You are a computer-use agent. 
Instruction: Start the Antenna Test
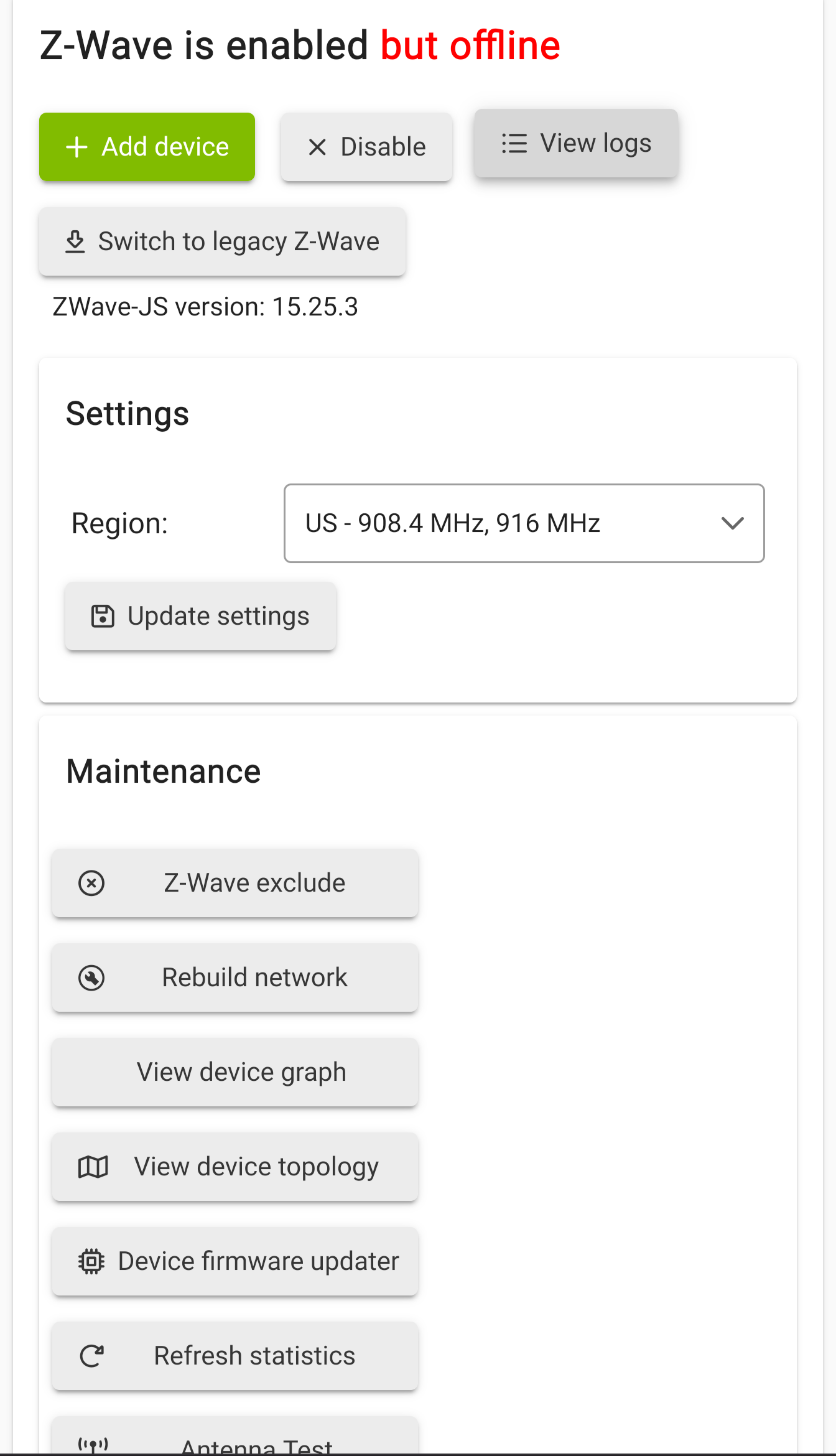(235, 1436)
